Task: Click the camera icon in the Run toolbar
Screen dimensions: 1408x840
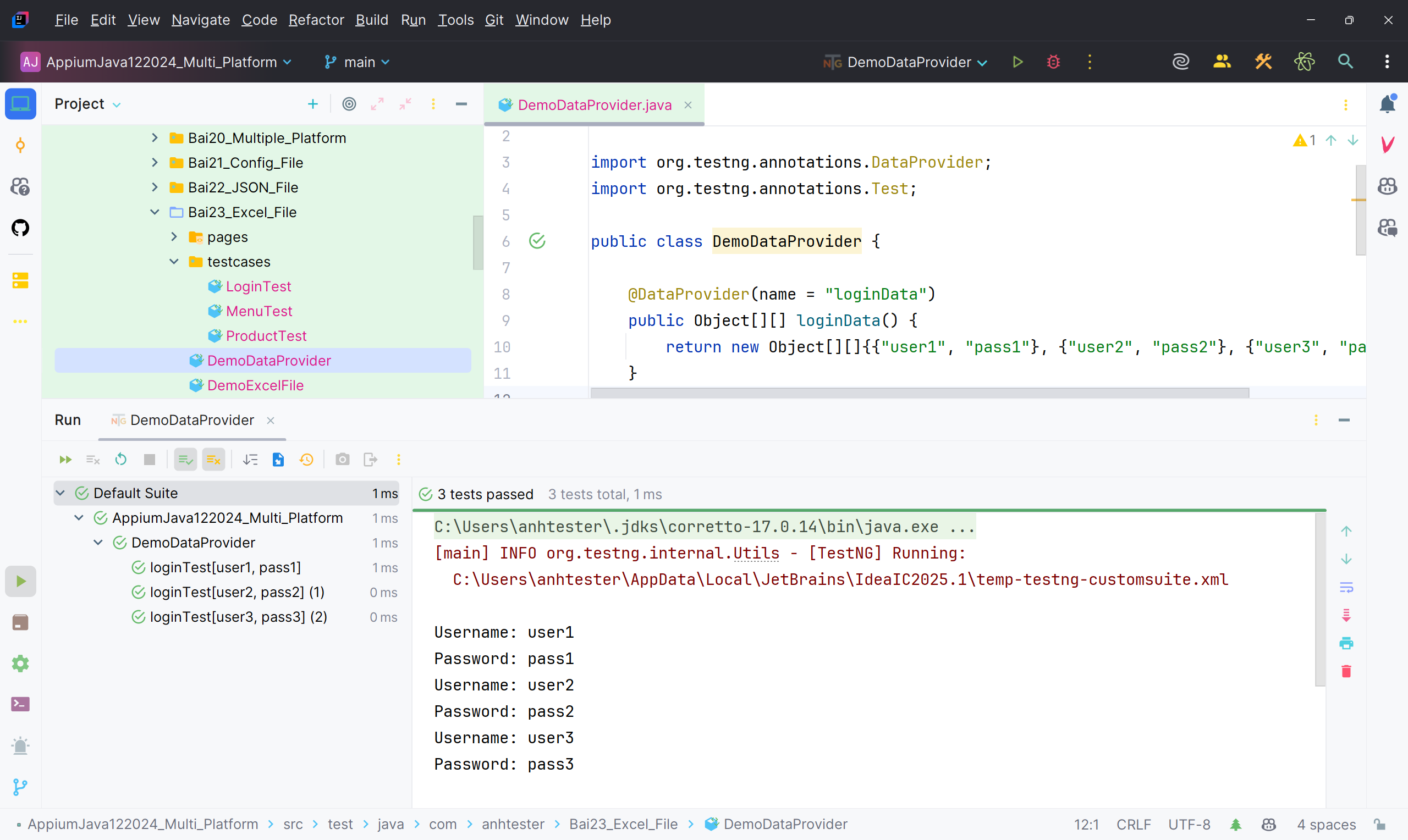Action: [343, 460]
